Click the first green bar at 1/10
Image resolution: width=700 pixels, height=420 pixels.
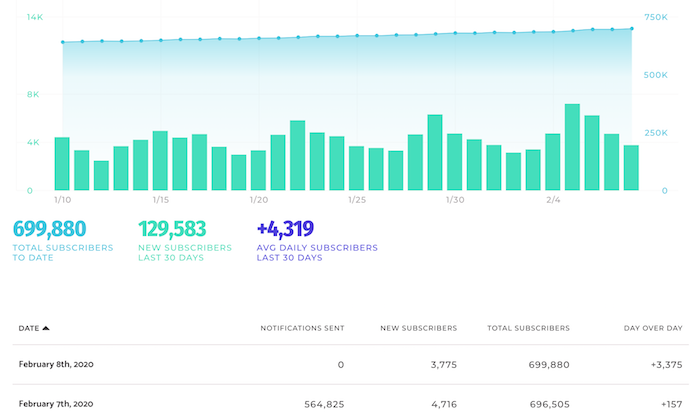click(62, 164)
